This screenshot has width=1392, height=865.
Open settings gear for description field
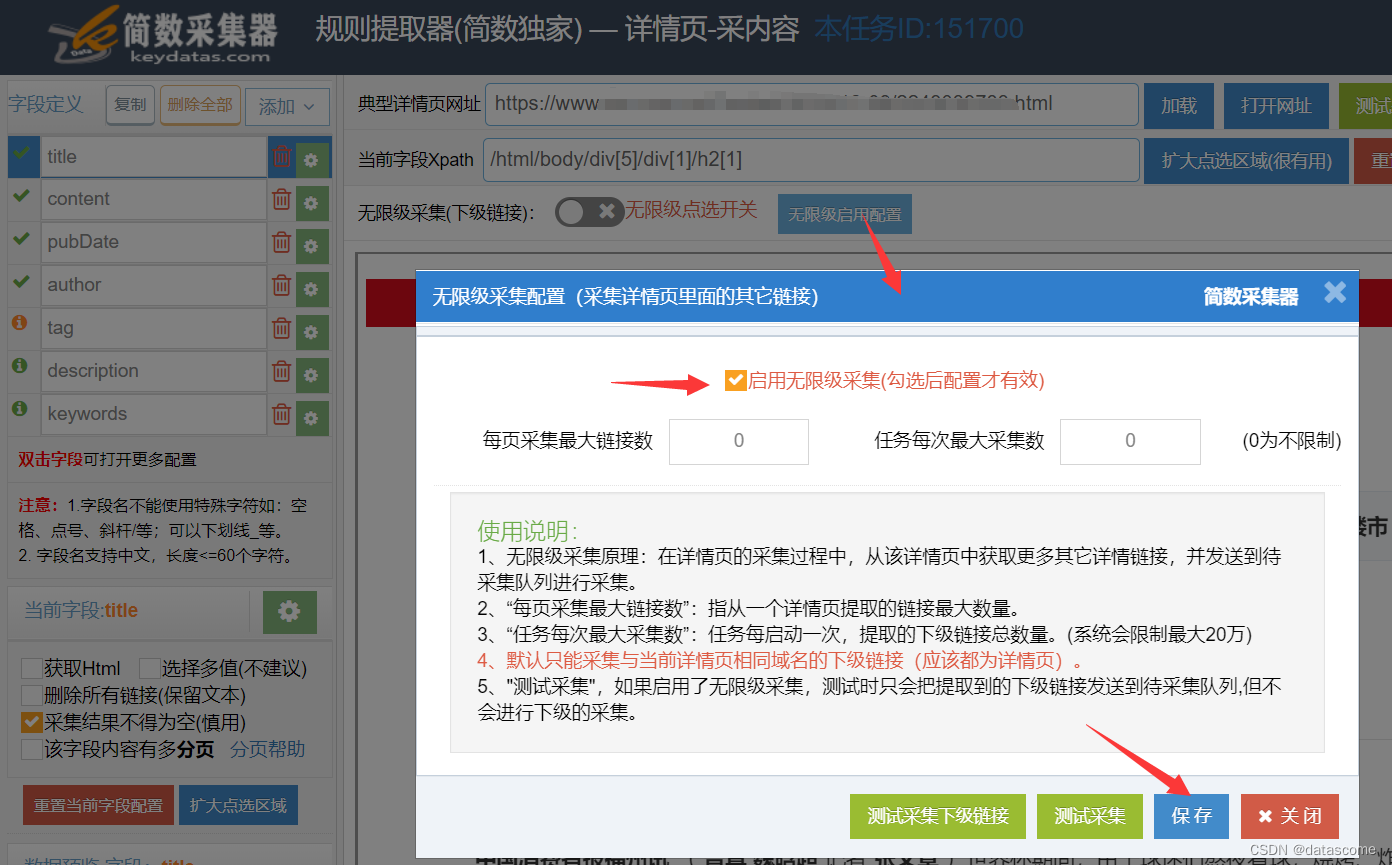(x=312, y=375)
